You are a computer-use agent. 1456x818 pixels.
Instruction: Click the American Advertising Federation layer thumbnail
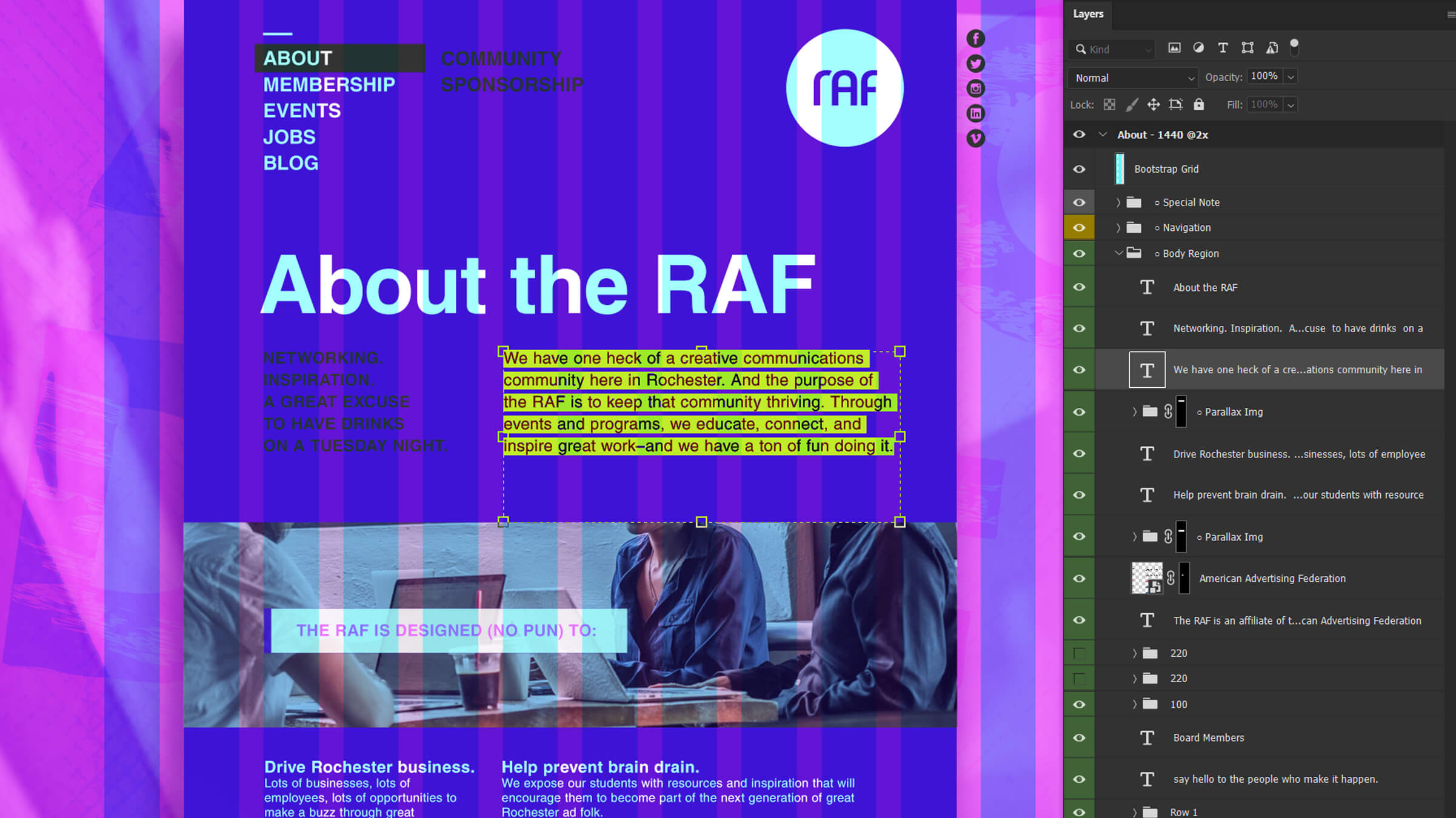click(x=1147, y=578)
